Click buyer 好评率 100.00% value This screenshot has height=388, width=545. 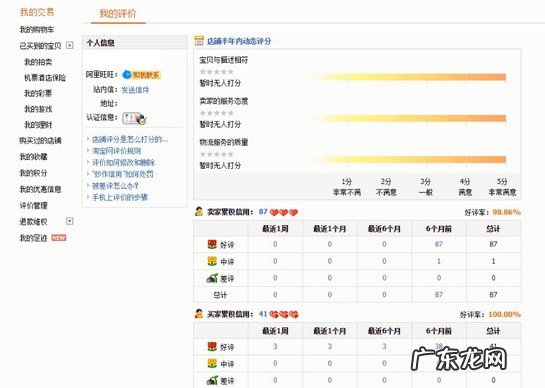click(x=504, y=314)
